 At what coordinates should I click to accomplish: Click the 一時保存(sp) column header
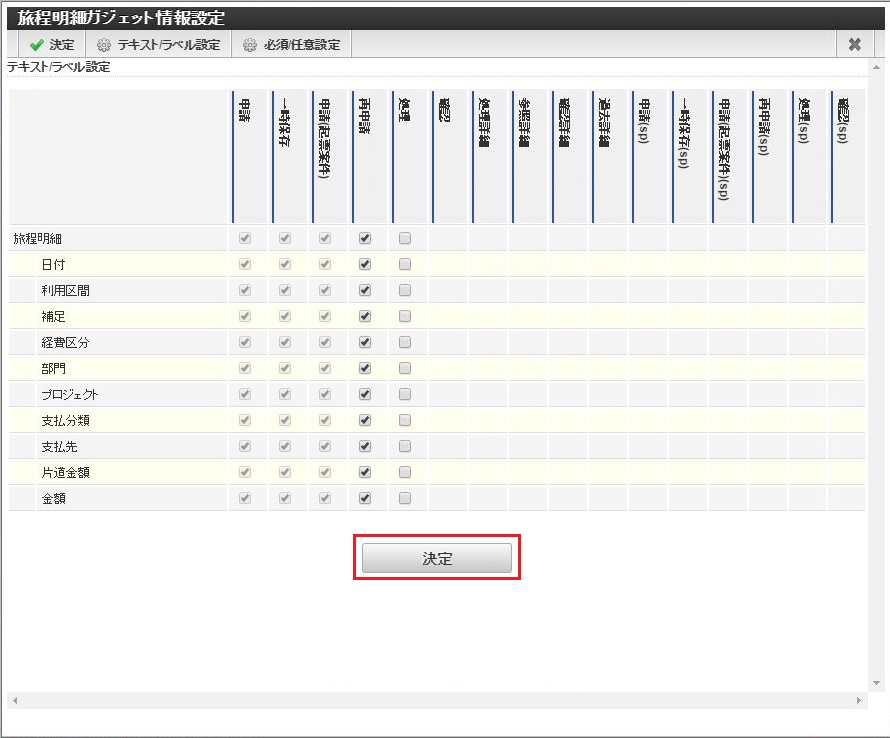pos(689,156)
